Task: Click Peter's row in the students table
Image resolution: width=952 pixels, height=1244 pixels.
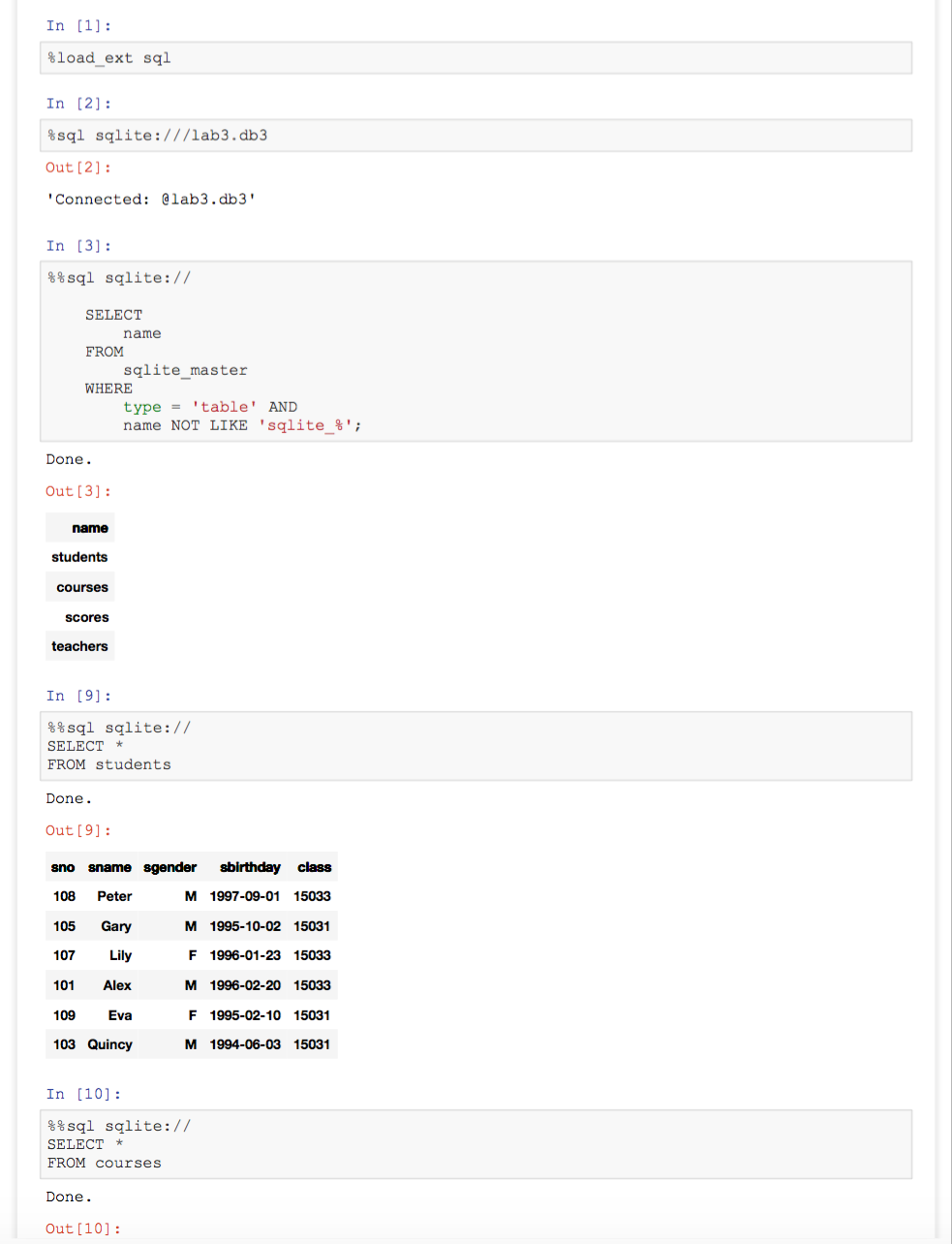Action: coord(191,896)
